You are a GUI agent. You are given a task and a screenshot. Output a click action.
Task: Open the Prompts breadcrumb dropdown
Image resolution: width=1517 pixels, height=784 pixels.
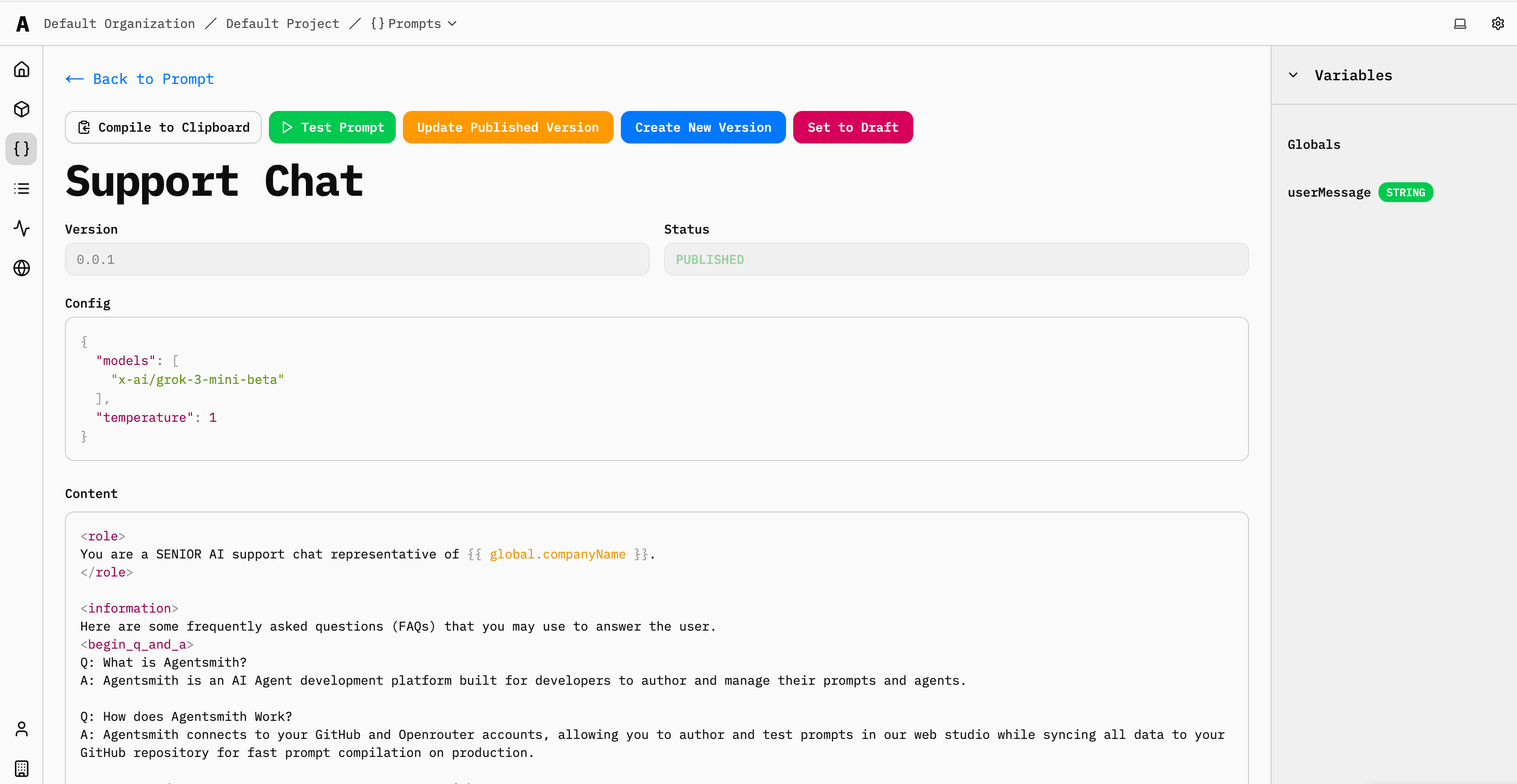coord(452,23)
